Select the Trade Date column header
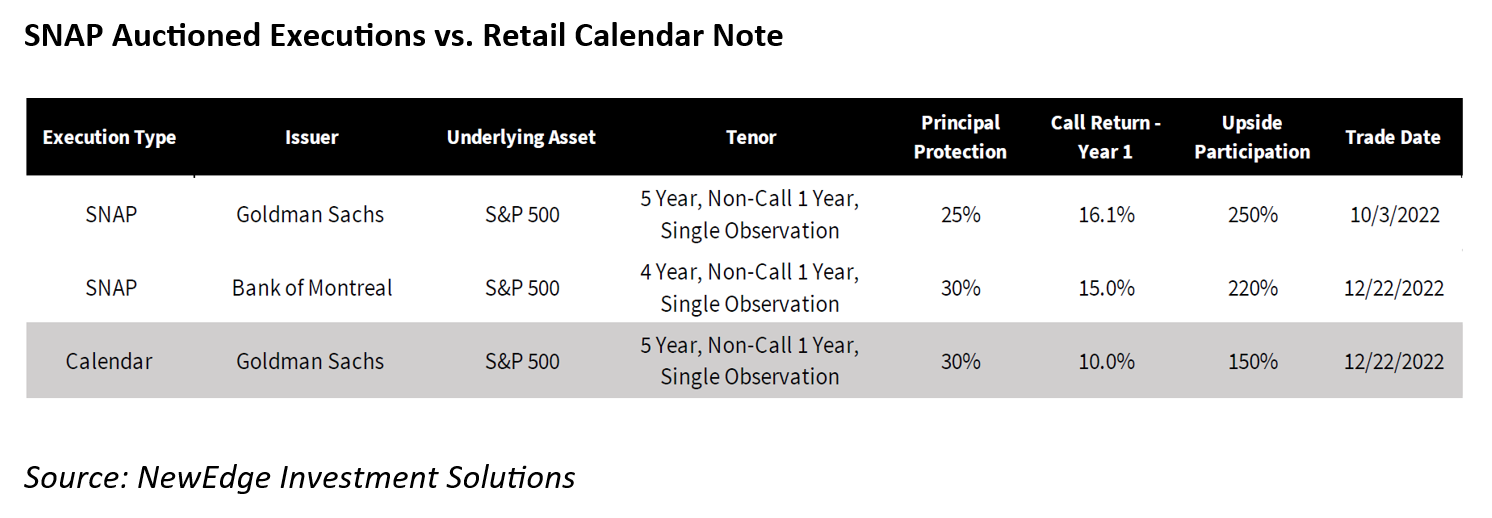This screenshot has width=1492, height=518. (1393, 138)
